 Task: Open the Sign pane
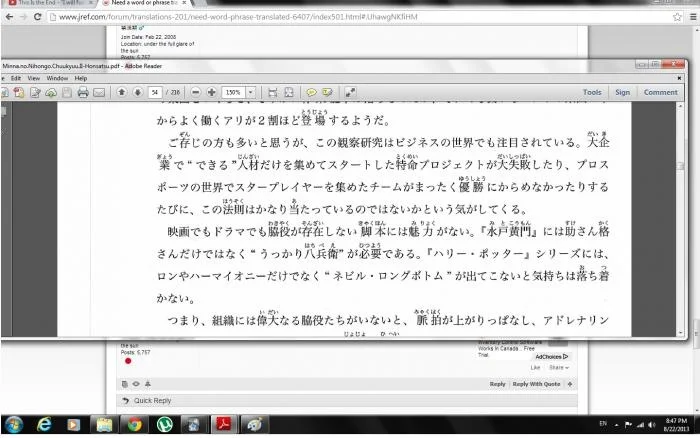622,92
